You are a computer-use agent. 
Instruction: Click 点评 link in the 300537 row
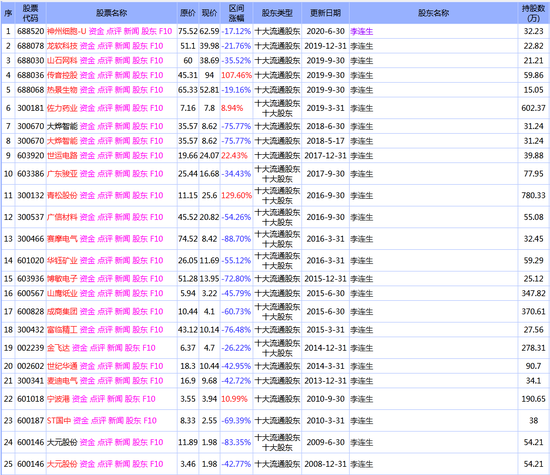click(x=105, y=218)
